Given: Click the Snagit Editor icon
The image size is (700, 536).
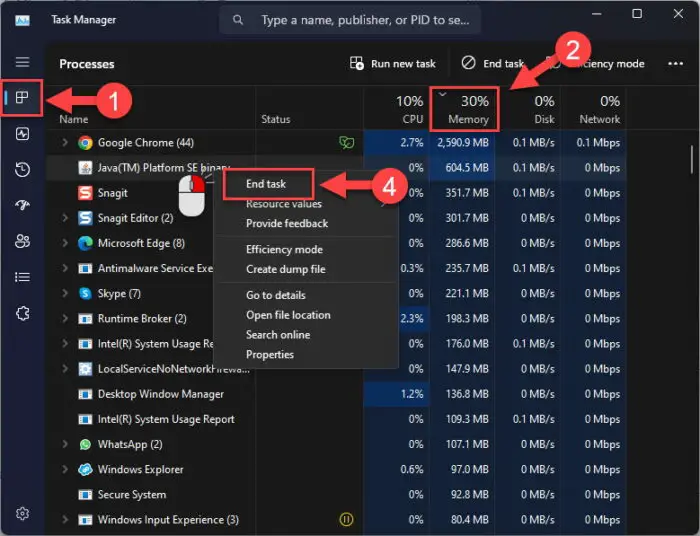Looking at the screenshot, I should (x=85, y=218).
